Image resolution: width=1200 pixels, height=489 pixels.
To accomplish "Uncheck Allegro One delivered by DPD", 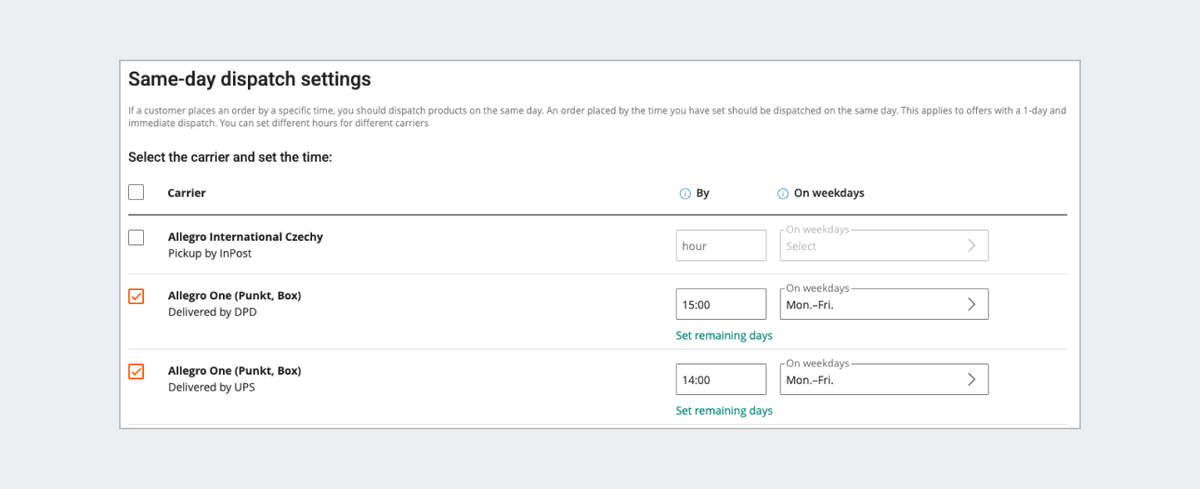I will click(x=136, y=297).
